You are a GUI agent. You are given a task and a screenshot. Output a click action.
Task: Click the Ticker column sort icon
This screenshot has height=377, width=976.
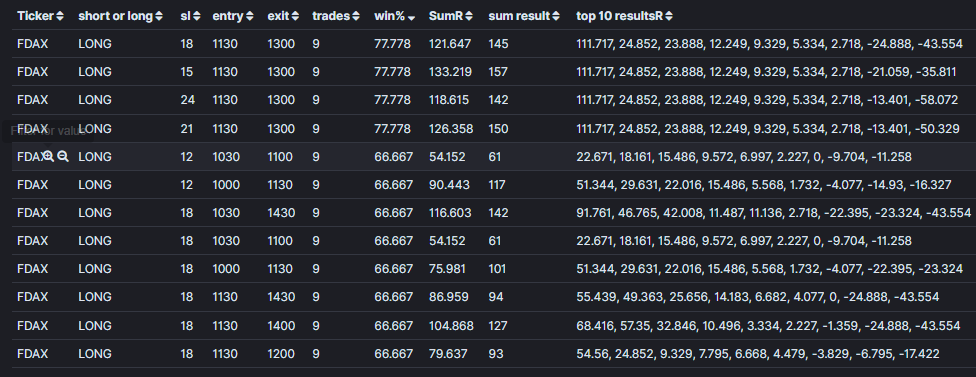[x=60, y=16]
